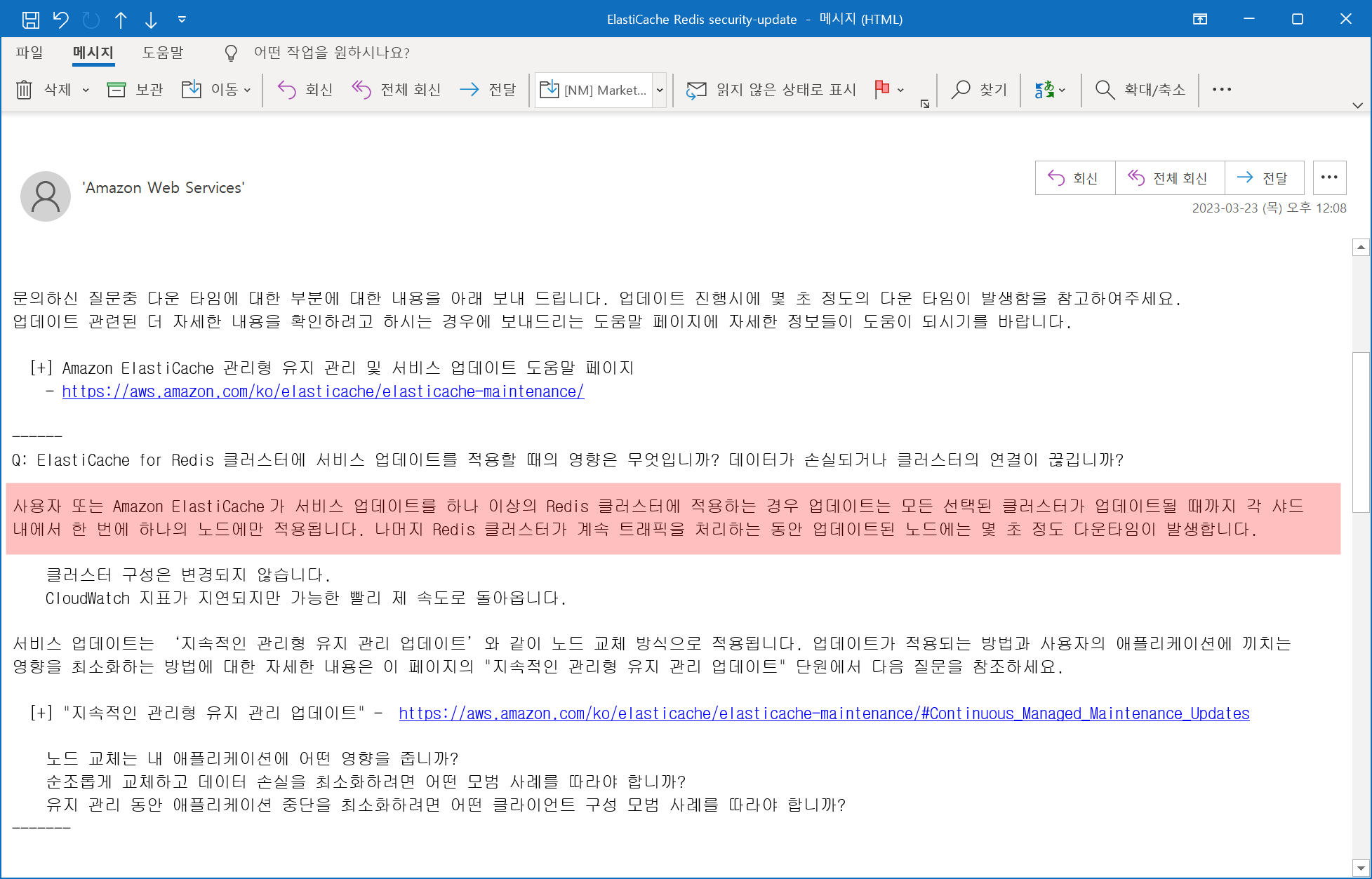Image resolution: width=1372 pixels, height=879 pixels.
Task: Switch to the 도움말 tab
Action: pyautogui.click(x=162, y=53)
